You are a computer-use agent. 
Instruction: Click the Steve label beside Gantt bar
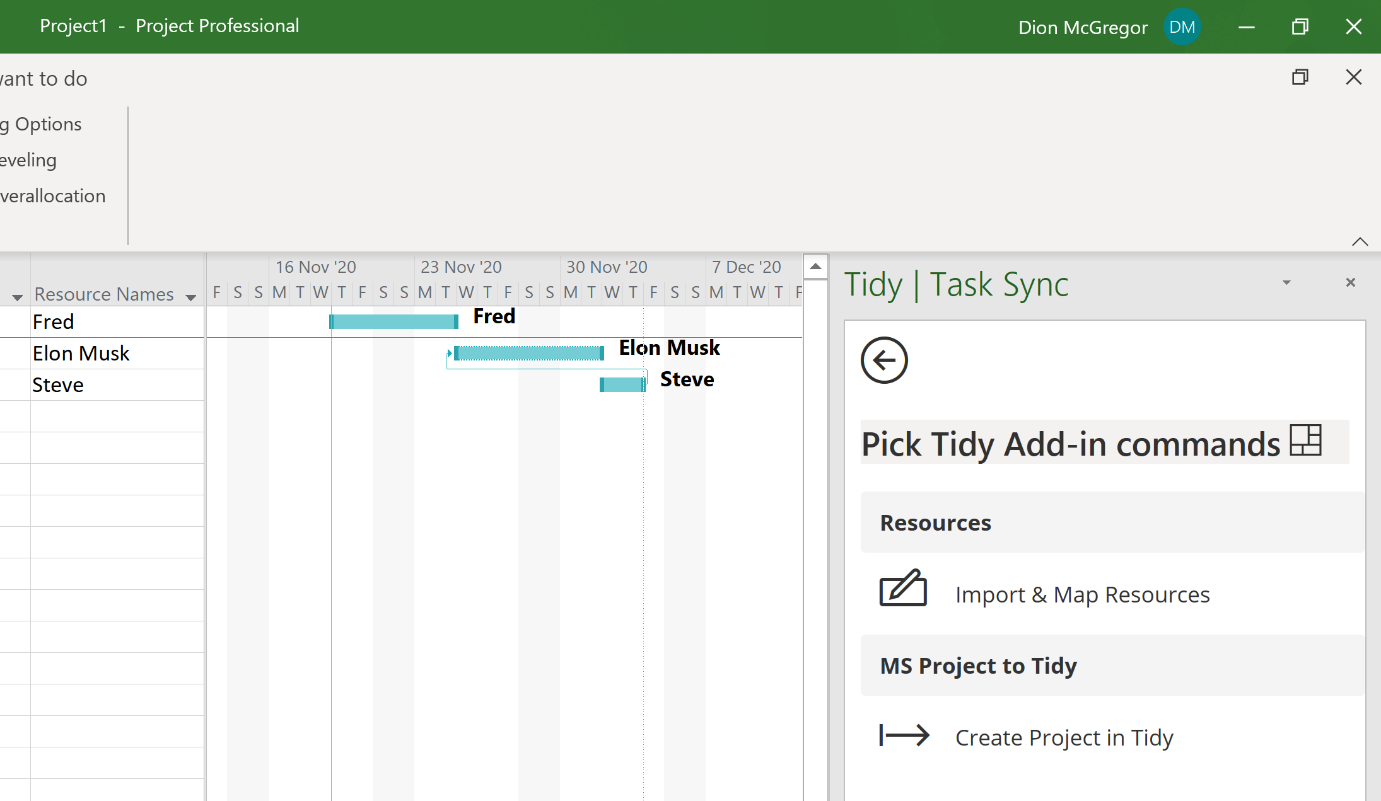coord(687,380)
